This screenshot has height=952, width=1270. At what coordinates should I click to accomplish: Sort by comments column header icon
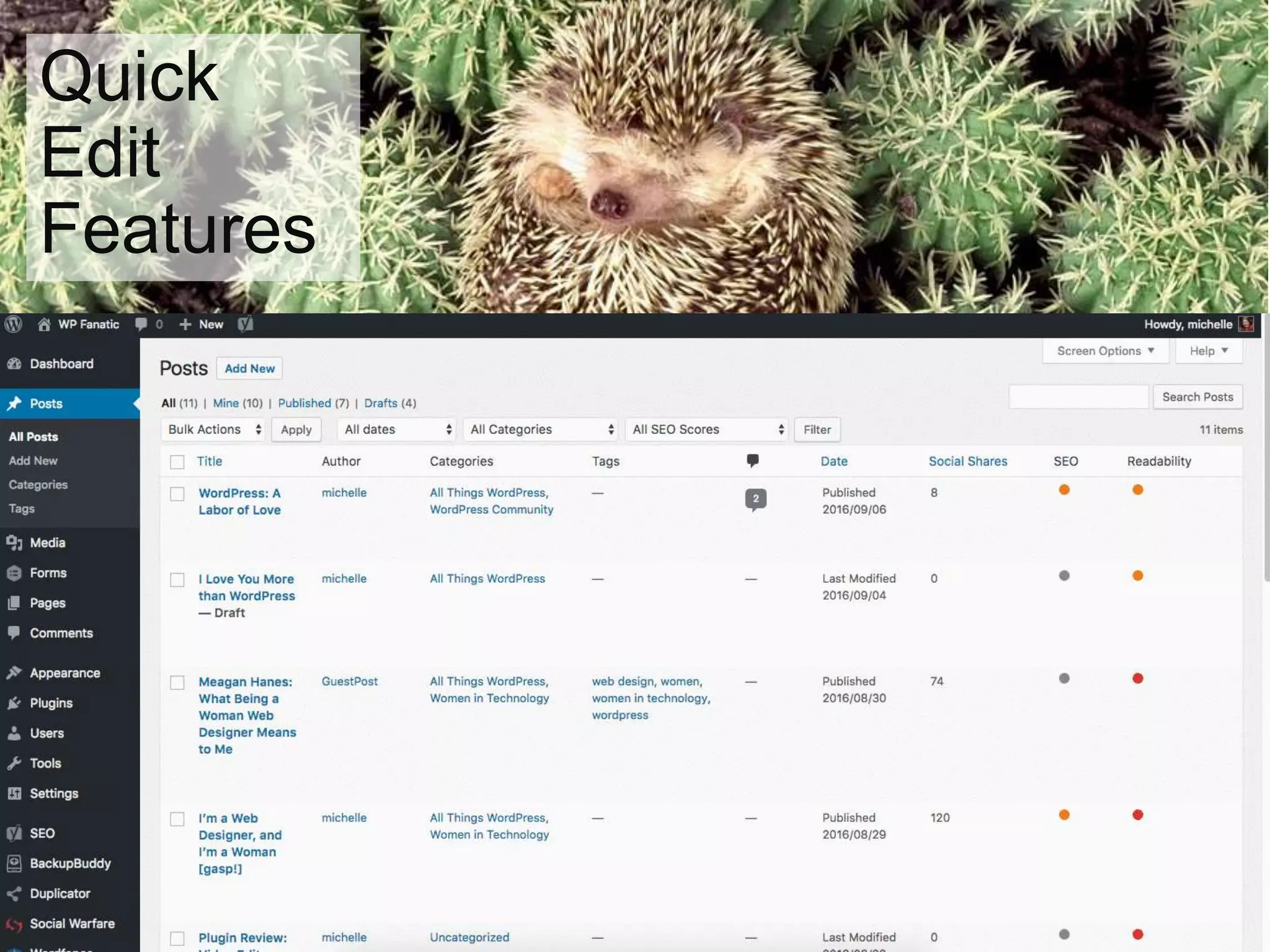click(752, 461)
